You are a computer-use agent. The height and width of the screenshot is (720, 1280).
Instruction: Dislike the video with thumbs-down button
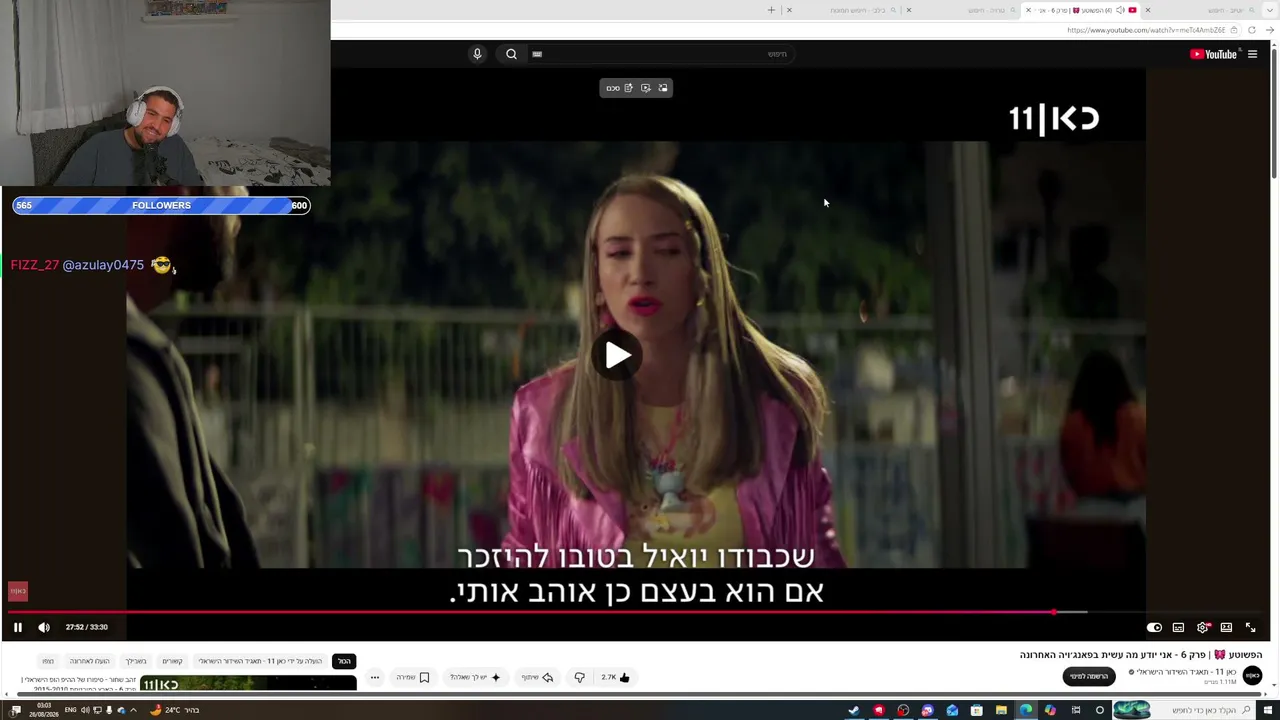click(579, 677)
